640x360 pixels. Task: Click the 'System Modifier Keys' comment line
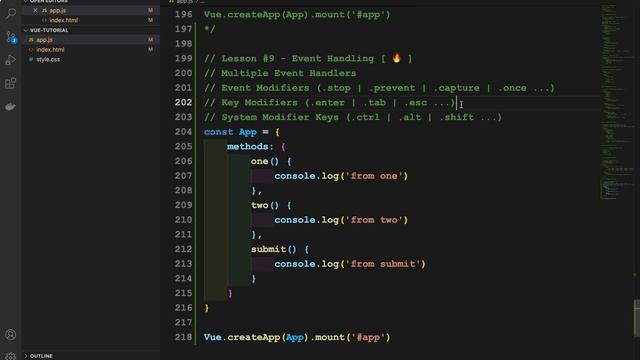[x=353, y=117]
